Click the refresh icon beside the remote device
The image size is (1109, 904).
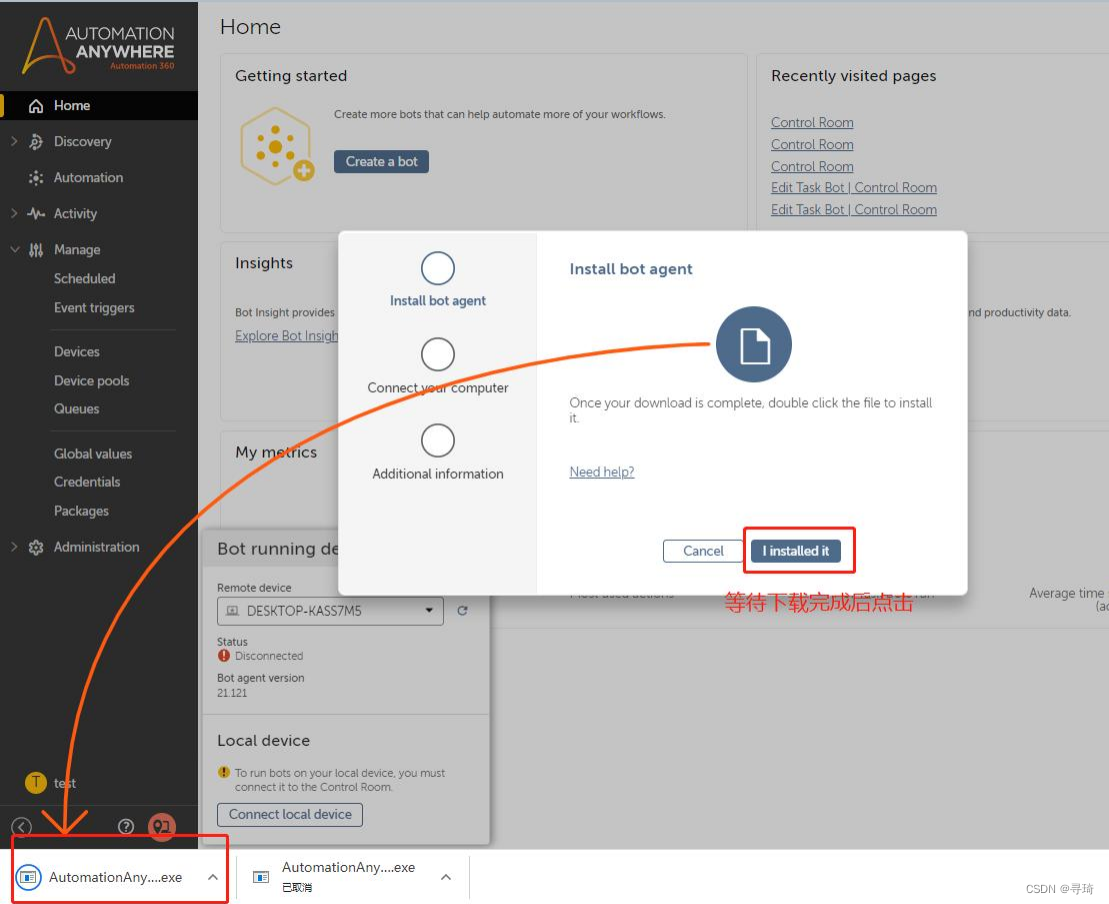[x=462, y=610]
